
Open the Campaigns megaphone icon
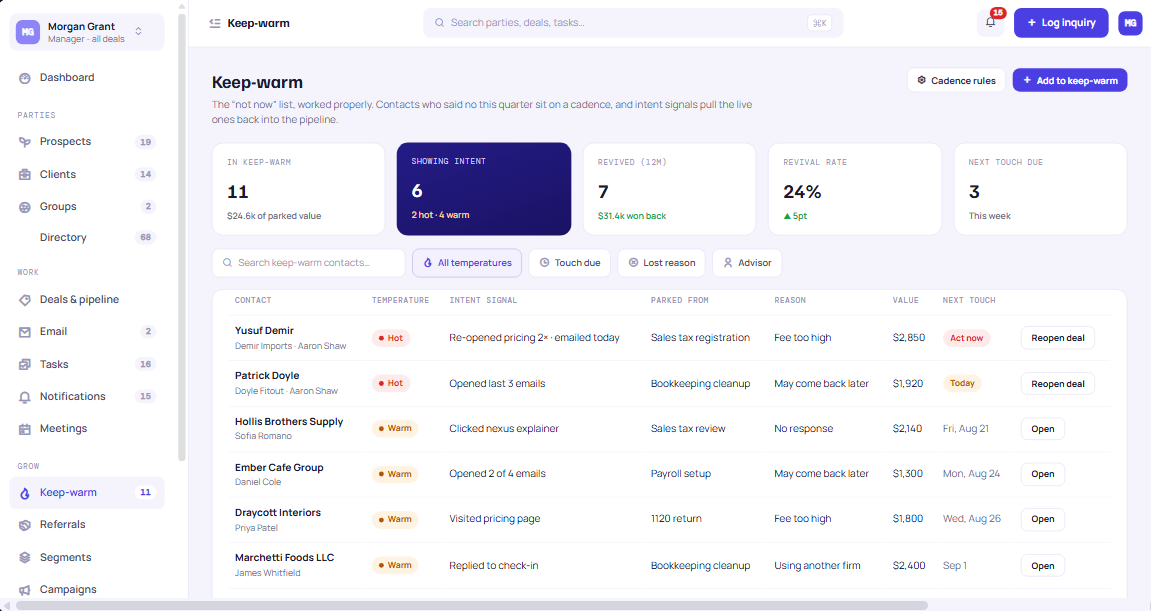click(25, 590)
